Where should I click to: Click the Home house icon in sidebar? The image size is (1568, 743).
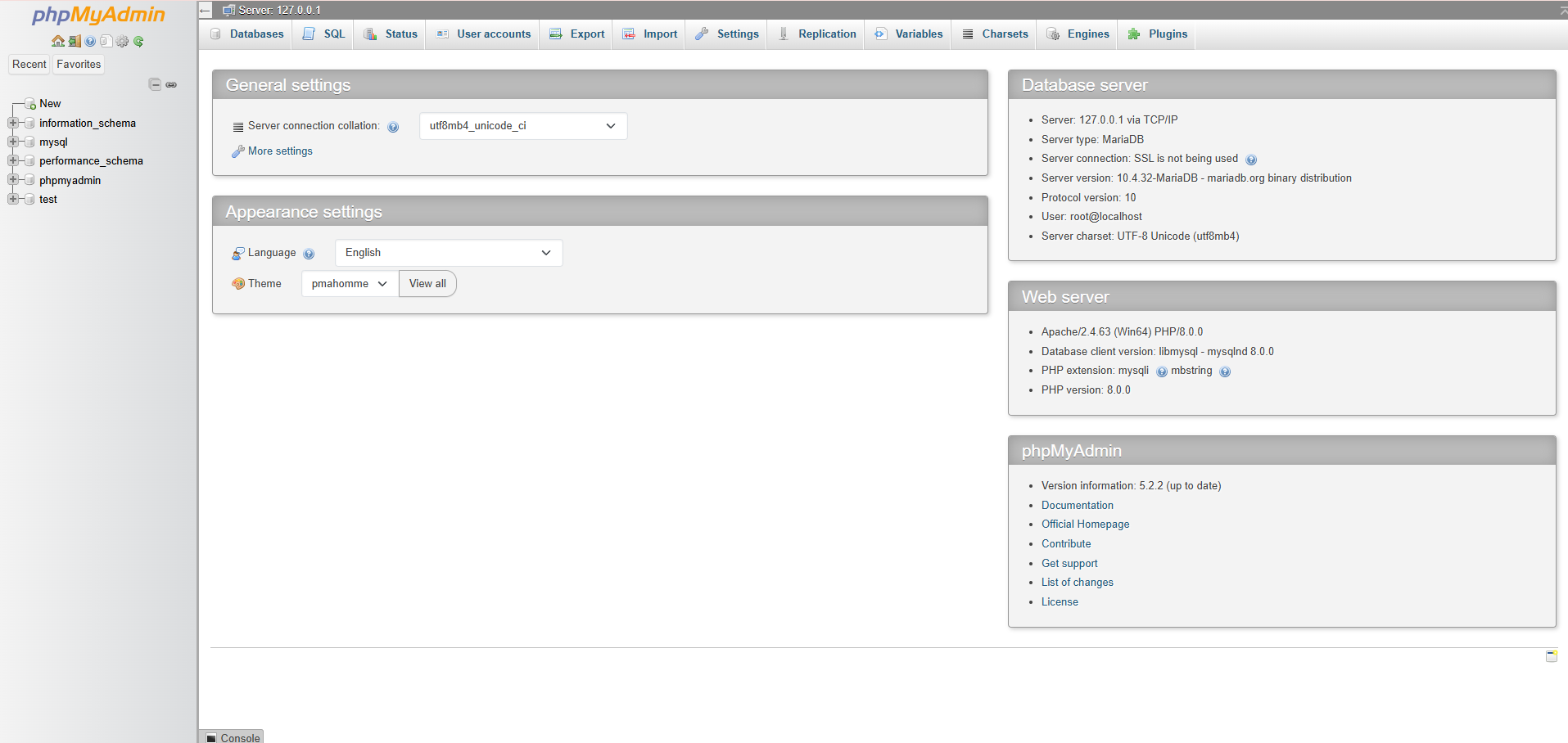[58, 41]
